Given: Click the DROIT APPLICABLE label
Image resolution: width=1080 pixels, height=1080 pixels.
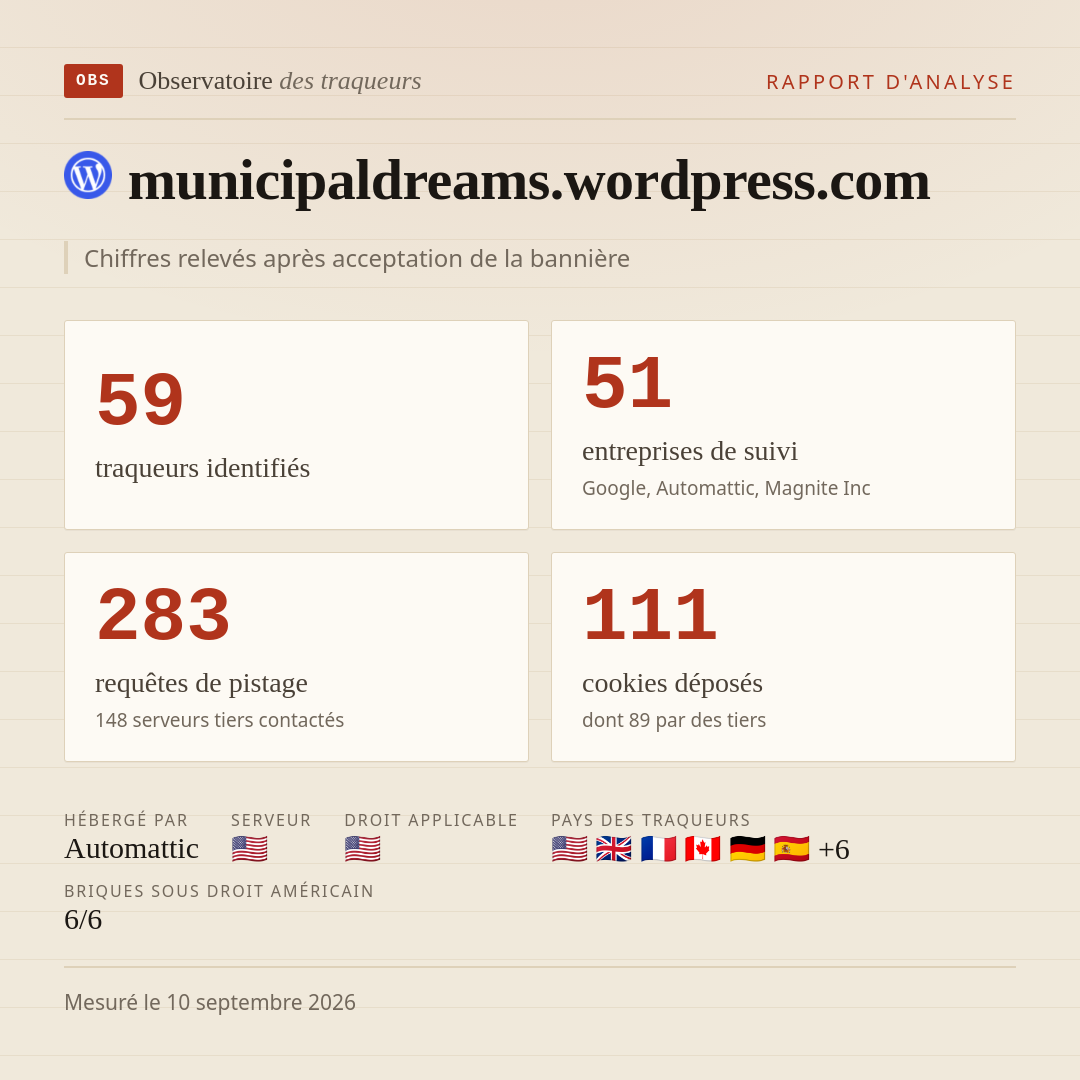Looking at the screenshot, I should click(x=431, y=820).
